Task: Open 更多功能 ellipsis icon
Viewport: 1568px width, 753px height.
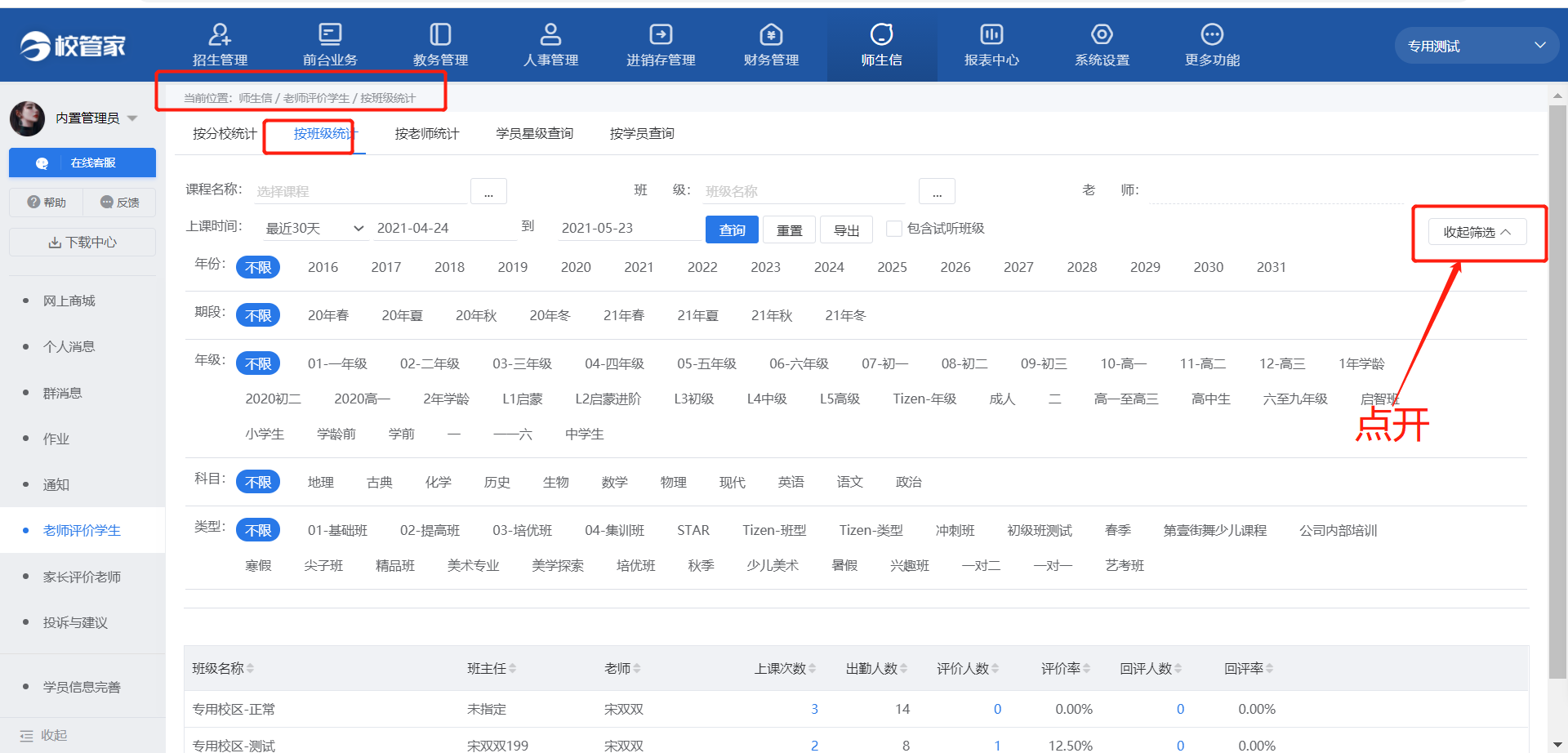Action: point(1212,34)
